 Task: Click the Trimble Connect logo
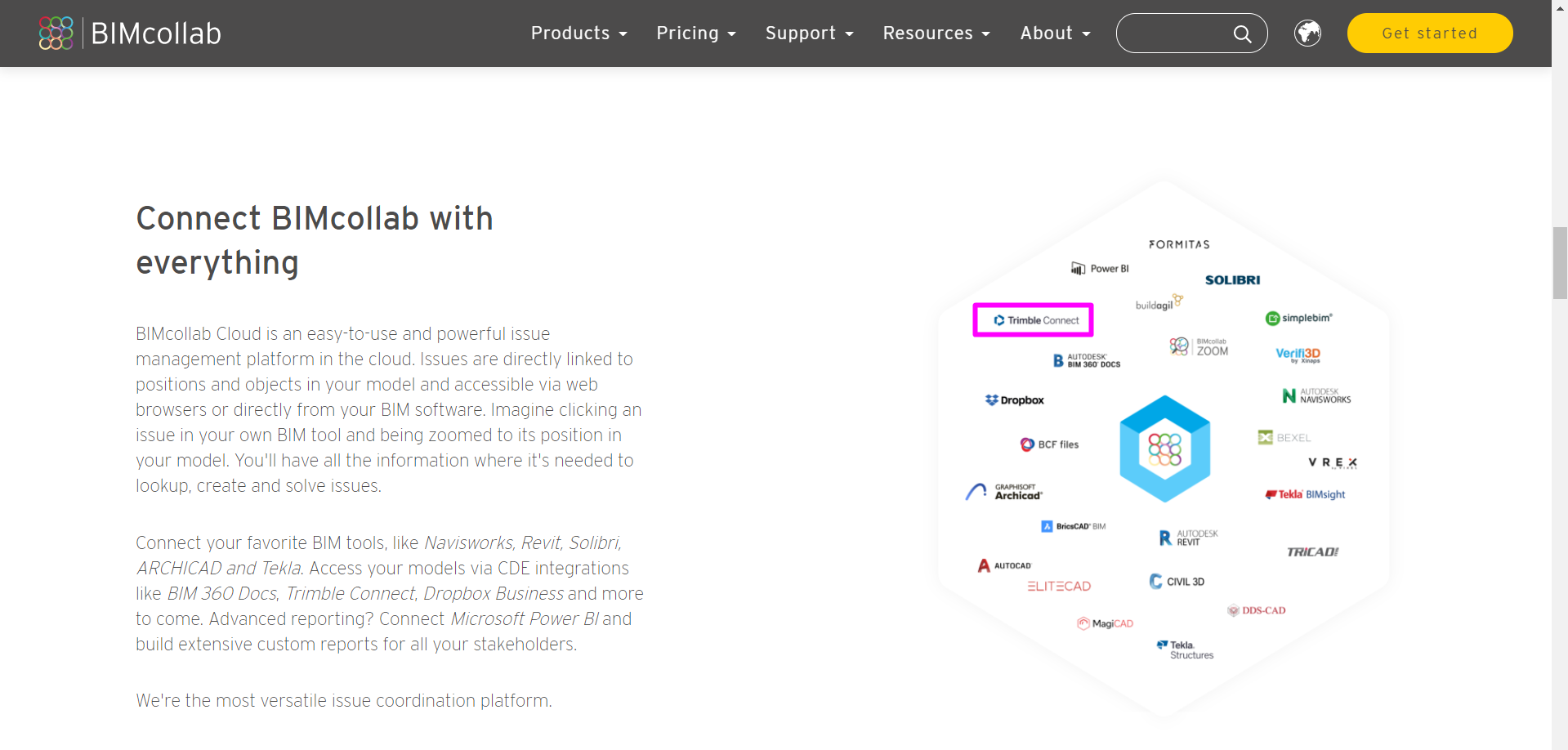pyautogui.click(x=1034, y=320)
